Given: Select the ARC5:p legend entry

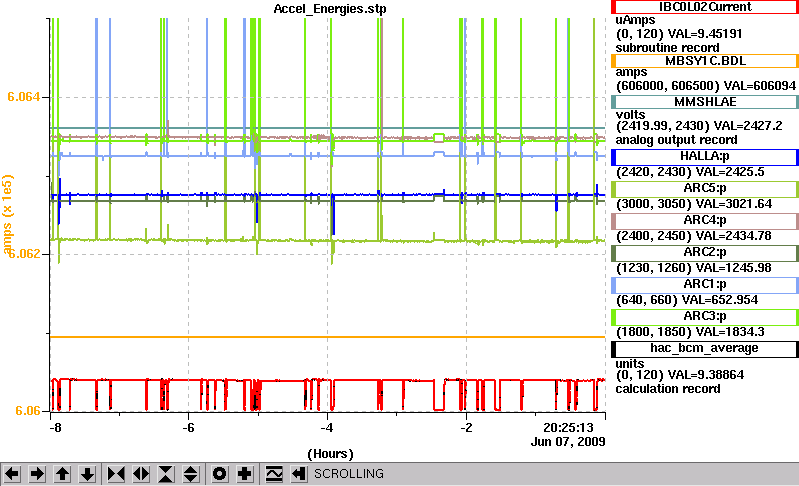Looking at the screenshot, I should (x=705, y=189).
